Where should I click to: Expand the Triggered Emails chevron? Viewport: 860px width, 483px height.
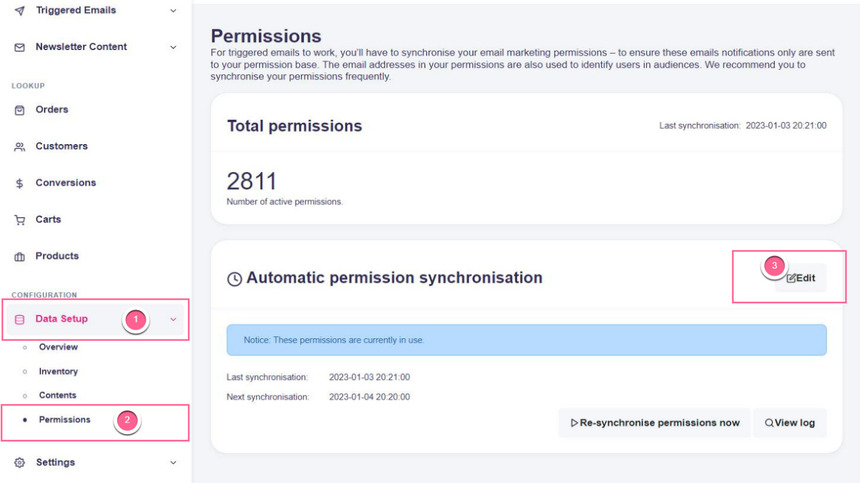[x=173, y=11]
